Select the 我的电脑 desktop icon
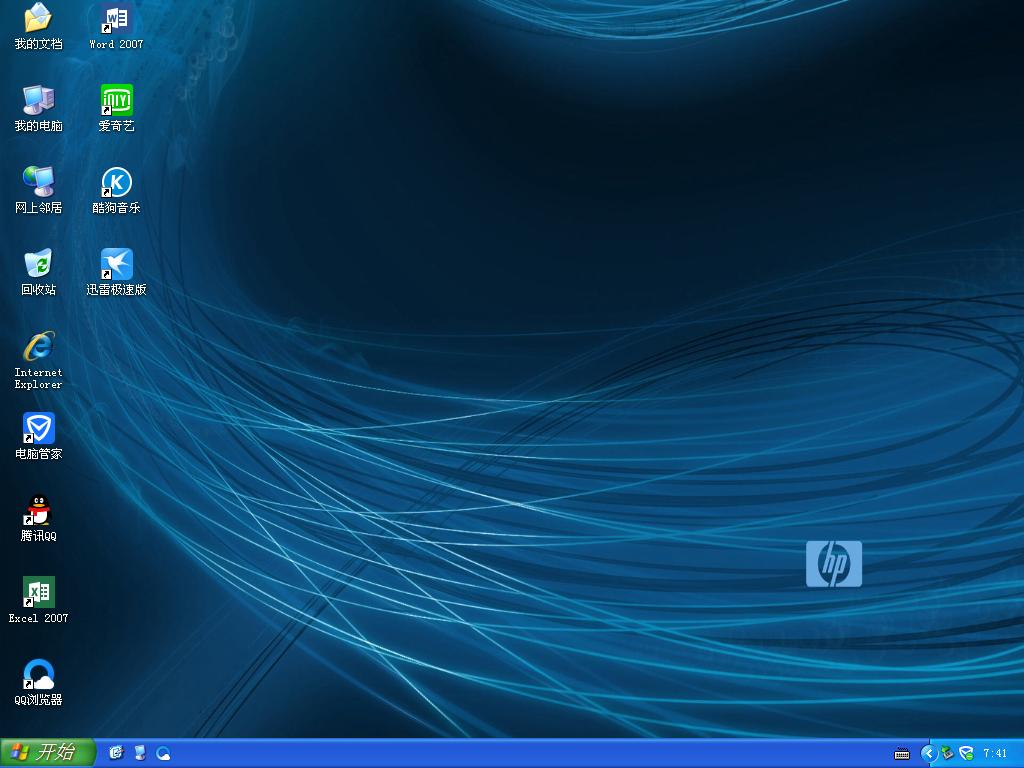This screenshot has height=768, width=1024. point(38,100)
